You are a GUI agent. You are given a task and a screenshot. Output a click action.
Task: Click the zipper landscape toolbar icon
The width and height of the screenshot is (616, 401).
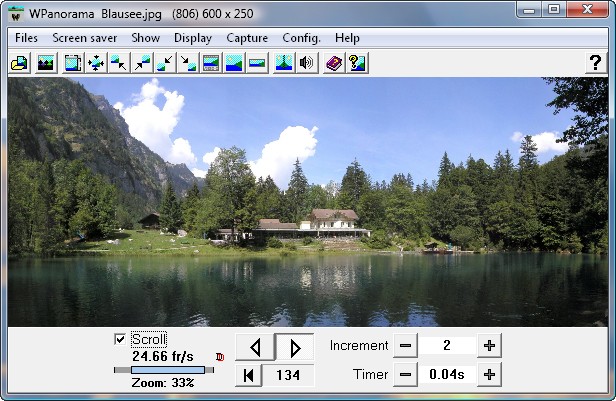[284, 63]
